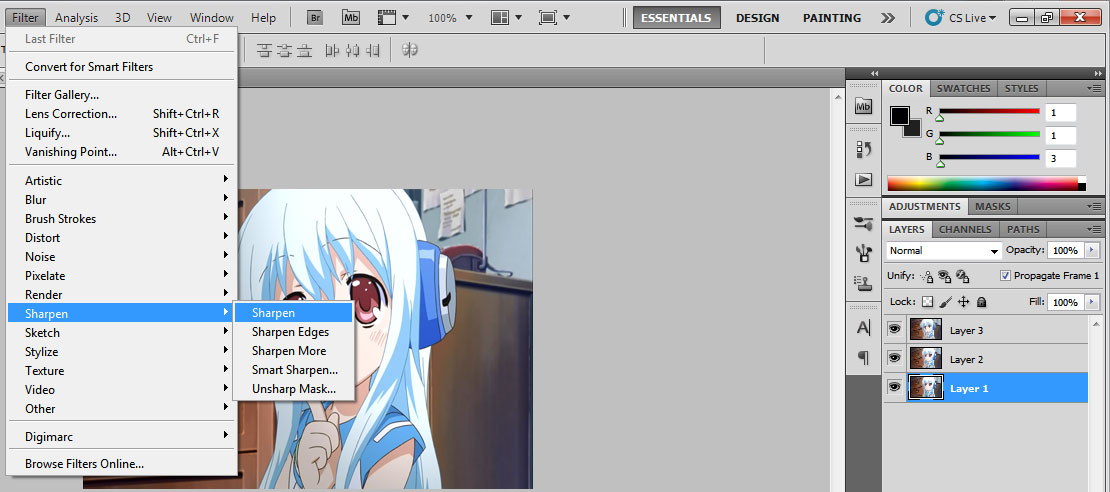Viewport: 1110px width, 492px height.
Task: Open the Brush Presets dock icon
Action: coord(863,223)
